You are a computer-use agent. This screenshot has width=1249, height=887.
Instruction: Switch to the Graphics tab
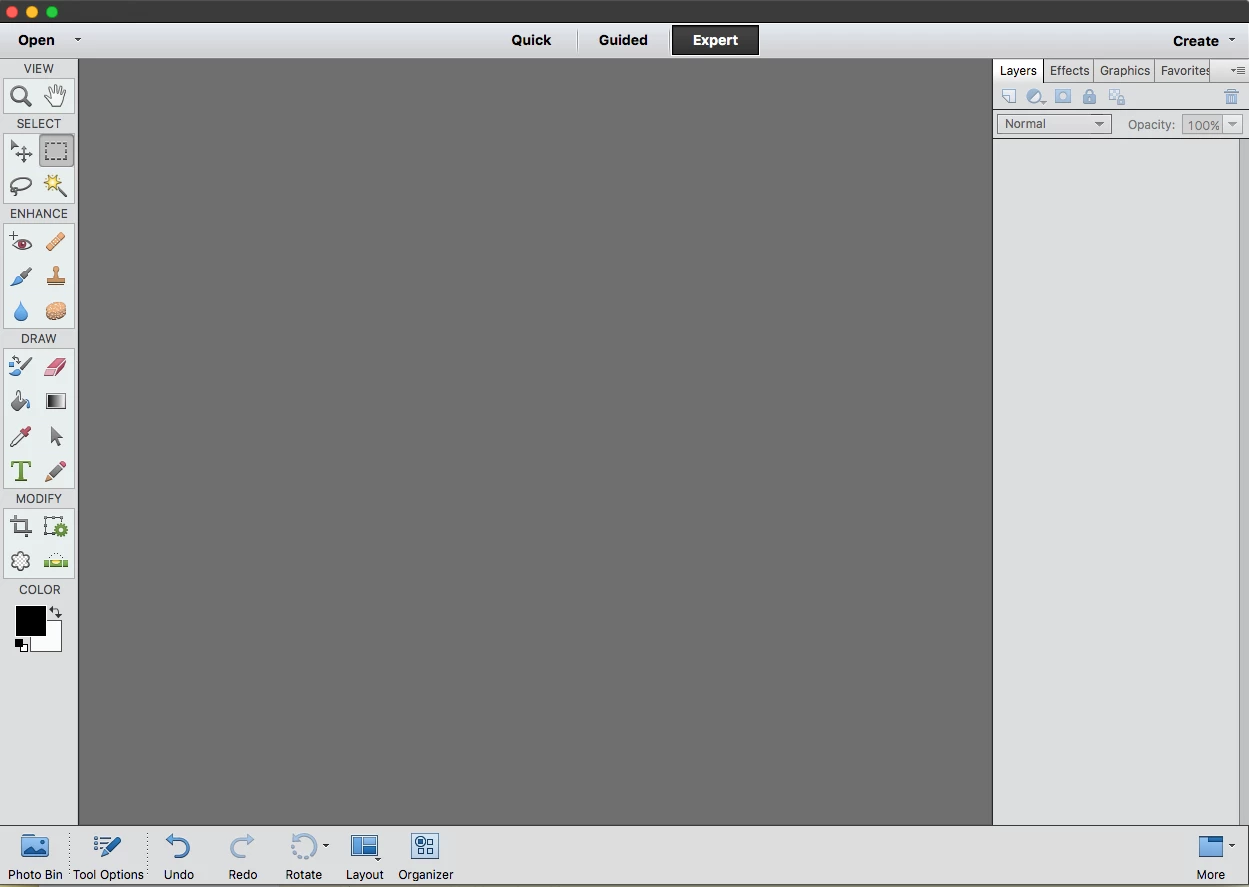pyautogui.click(x=1125, y=71)
